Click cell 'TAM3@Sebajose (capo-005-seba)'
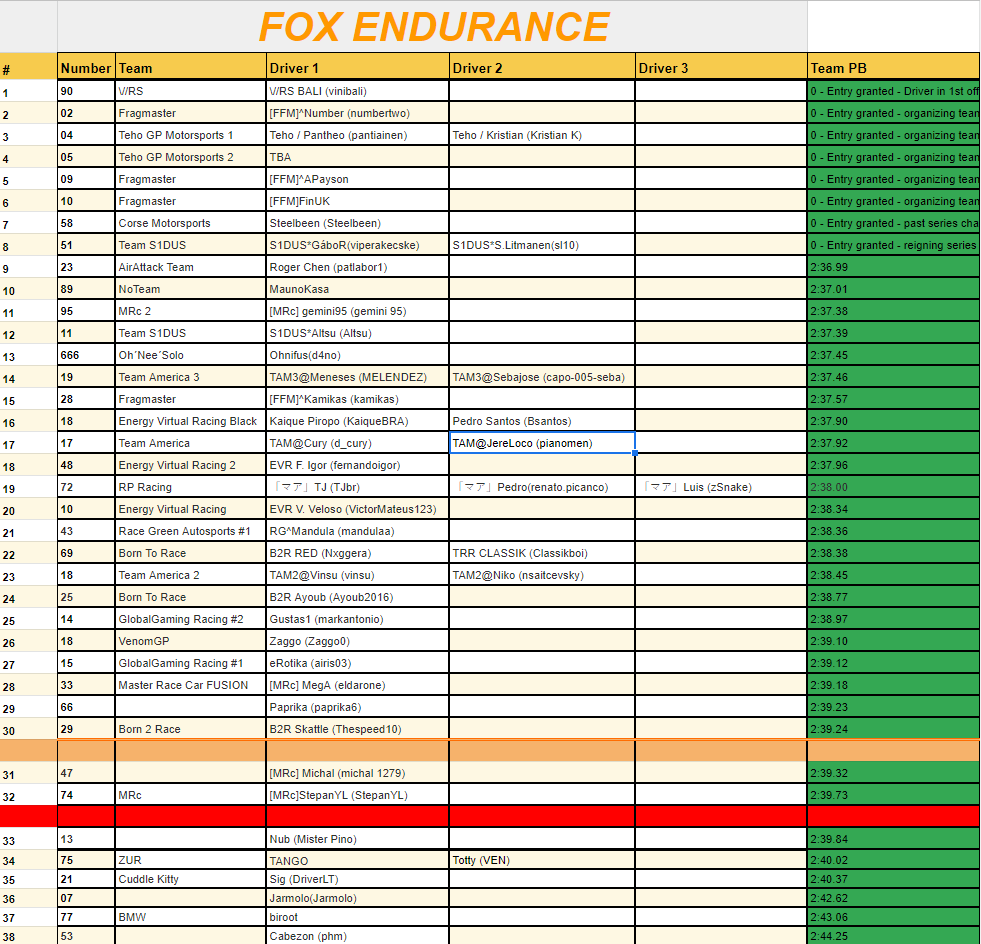The image size is (981, 944). (x=542, y=377)
